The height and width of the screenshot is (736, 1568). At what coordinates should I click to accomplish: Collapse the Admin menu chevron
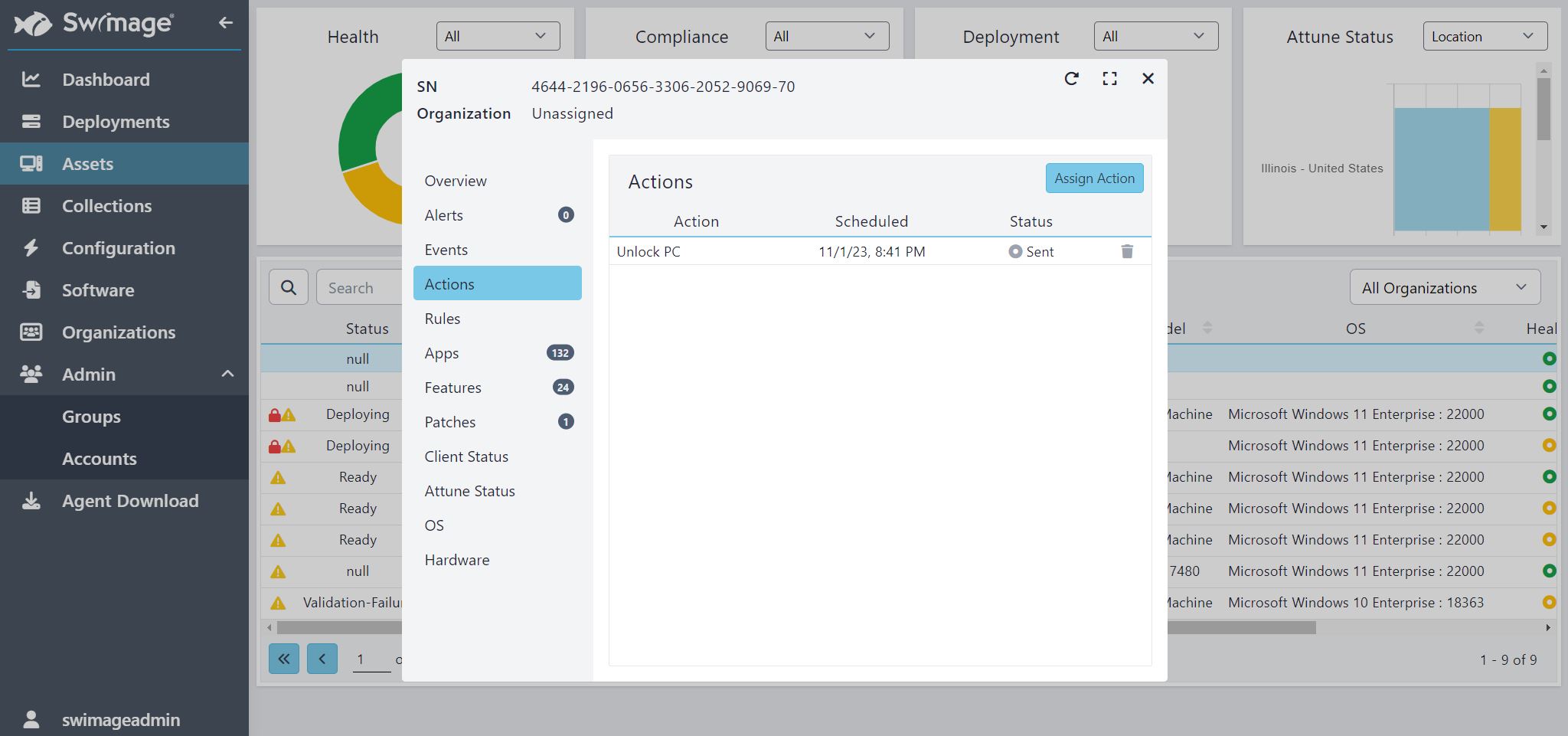coord(227,374)
